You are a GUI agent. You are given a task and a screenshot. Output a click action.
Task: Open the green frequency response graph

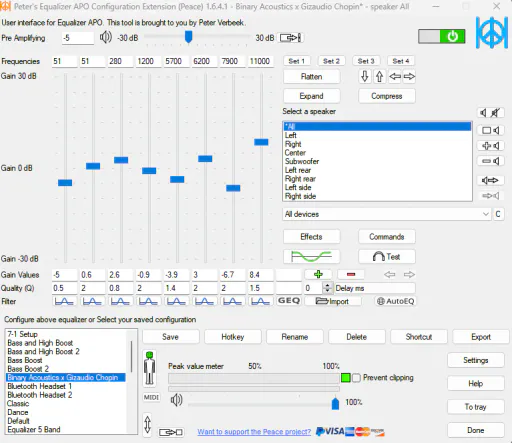311,257
